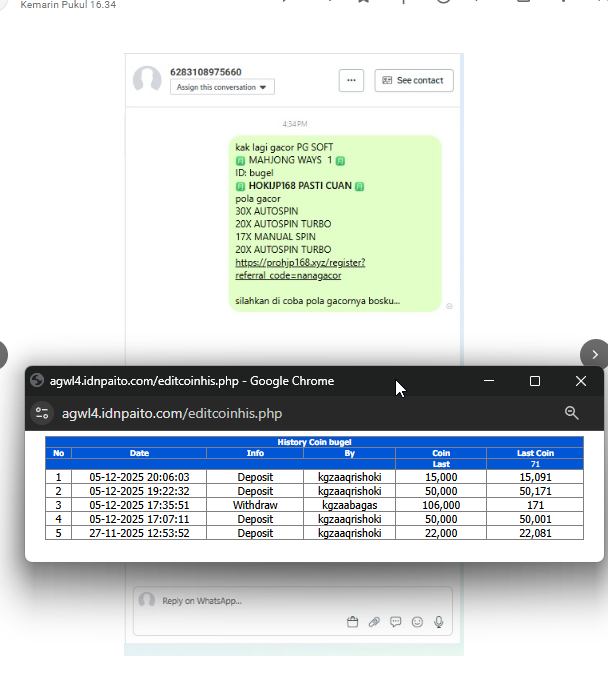Click the Info column header
The height and width of the screenshot is (686, 608).
[x=255, y=453]
